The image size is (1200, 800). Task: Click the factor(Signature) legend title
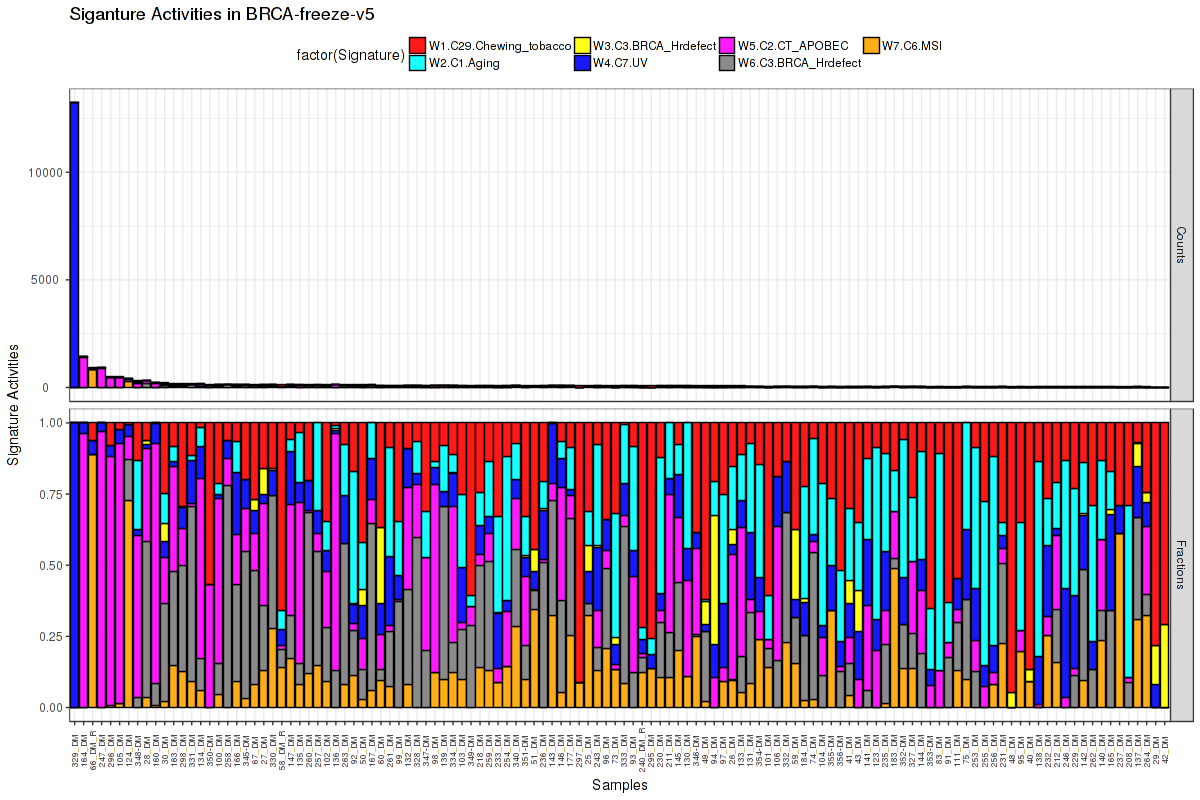click(350, 55)
